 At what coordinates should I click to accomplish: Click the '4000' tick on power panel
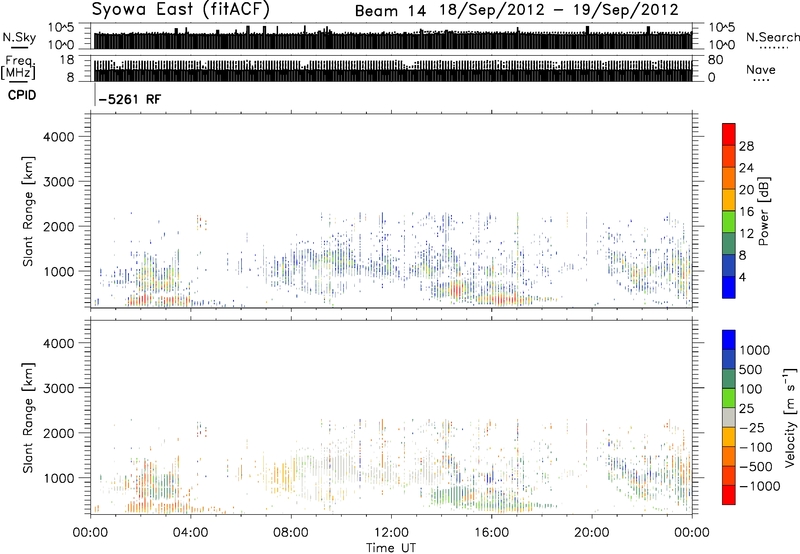58,137
